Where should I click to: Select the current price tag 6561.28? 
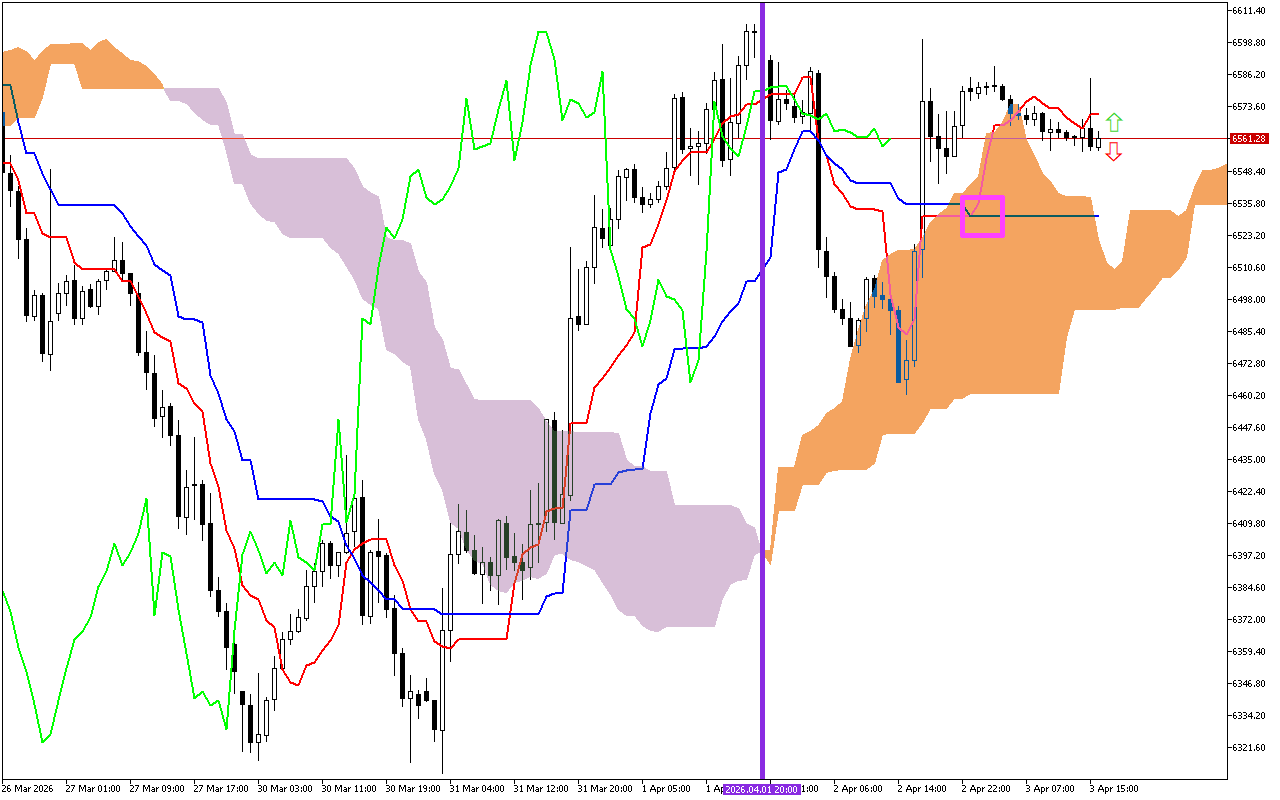point(1247,139)
